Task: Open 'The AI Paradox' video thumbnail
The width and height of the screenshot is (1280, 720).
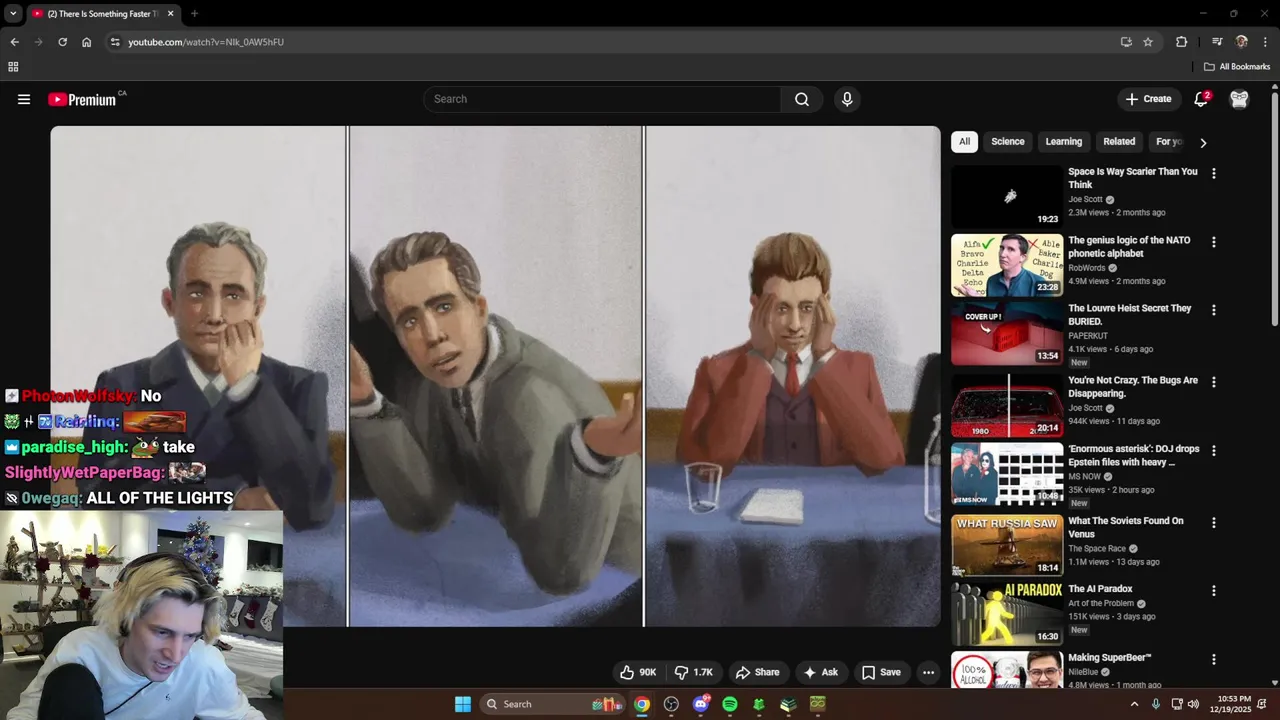Action: tap(1007, 614)
